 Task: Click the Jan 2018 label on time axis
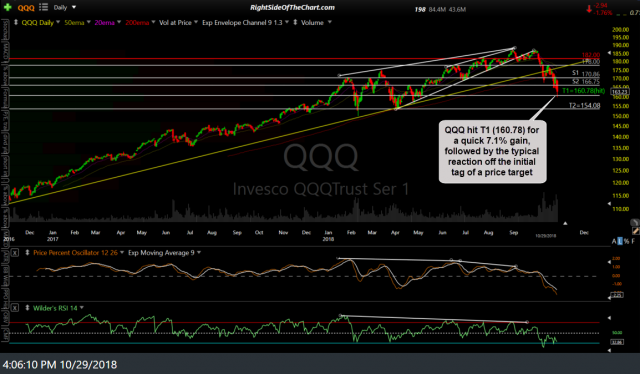click(x=328, y=236)
